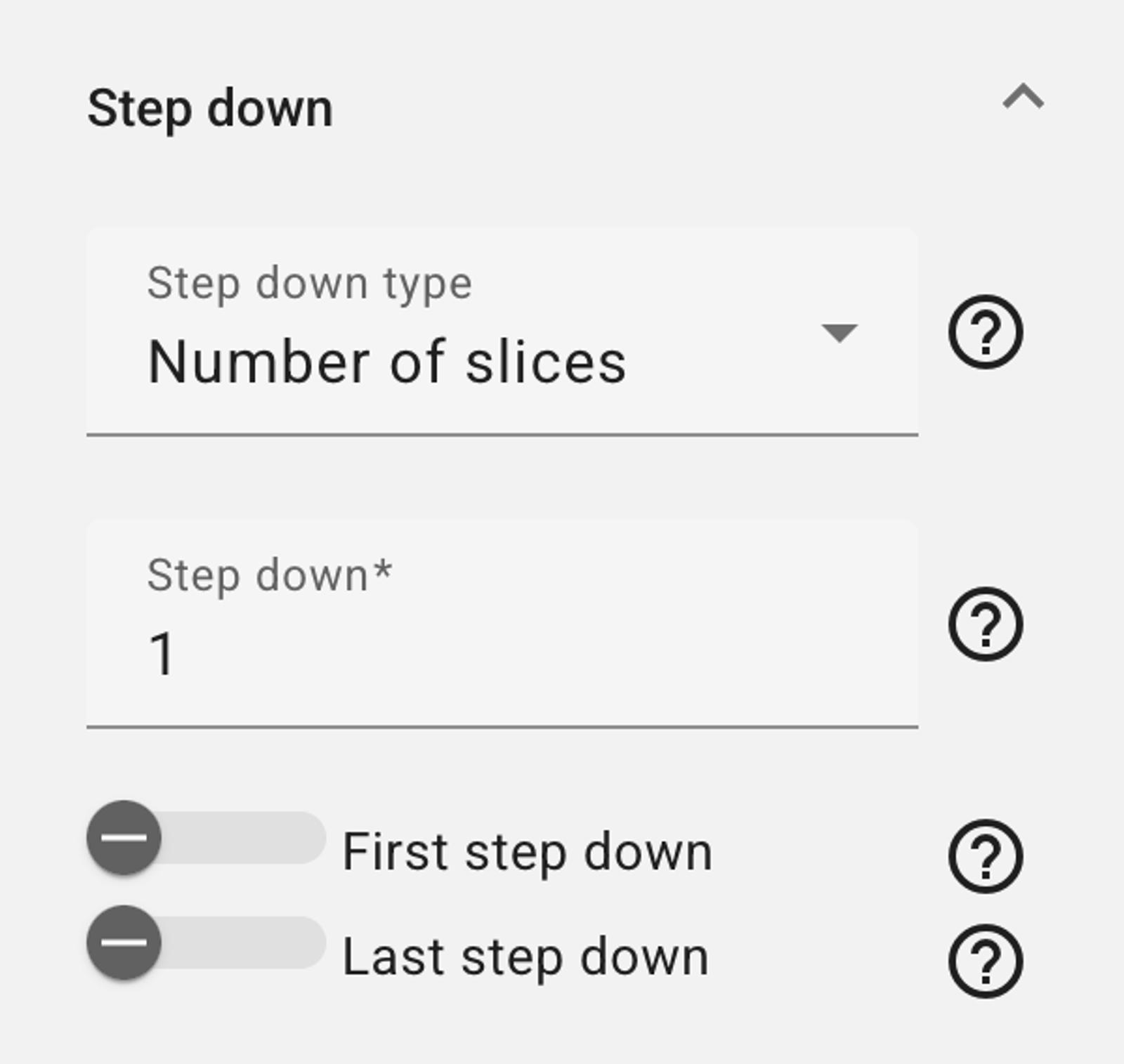Click the First step down switch knob
This screenshot has width=1124, height=1064.
[124, 837]
